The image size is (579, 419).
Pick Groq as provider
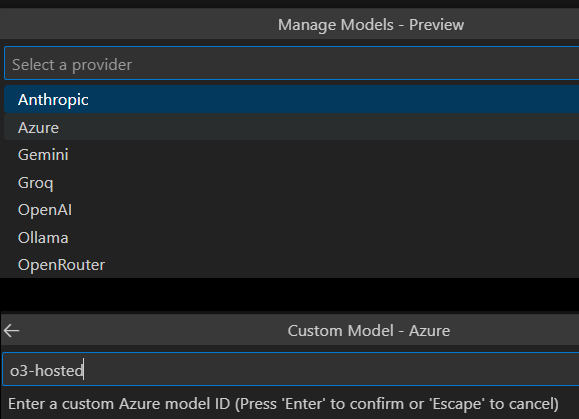pyautogui.click(x=292, y=182)
